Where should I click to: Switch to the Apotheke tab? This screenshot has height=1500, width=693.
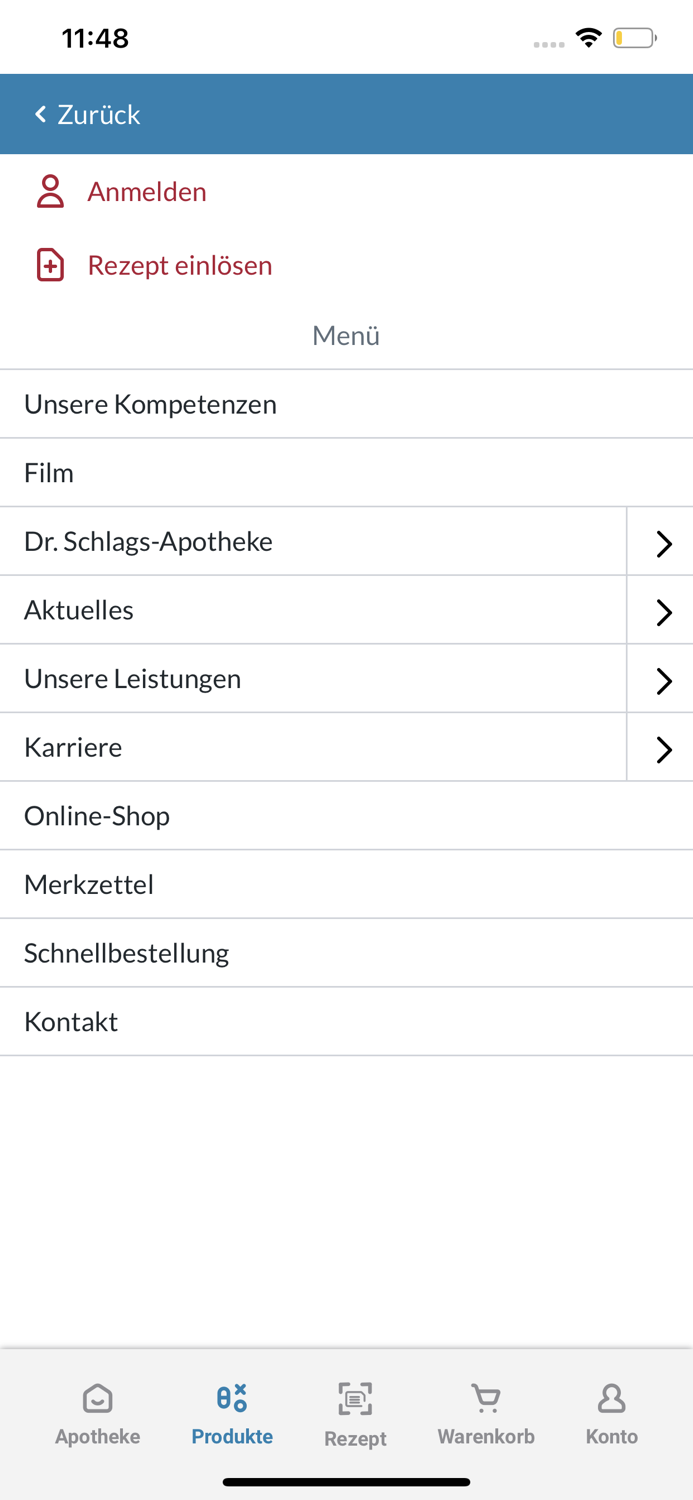96,1413
